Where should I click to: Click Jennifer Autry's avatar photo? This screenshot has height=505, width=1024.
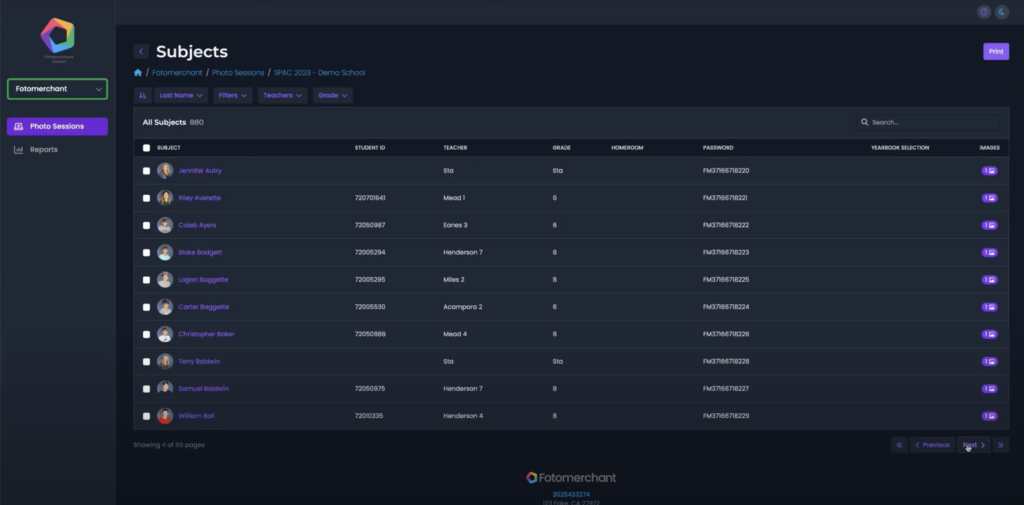[165, 171]
